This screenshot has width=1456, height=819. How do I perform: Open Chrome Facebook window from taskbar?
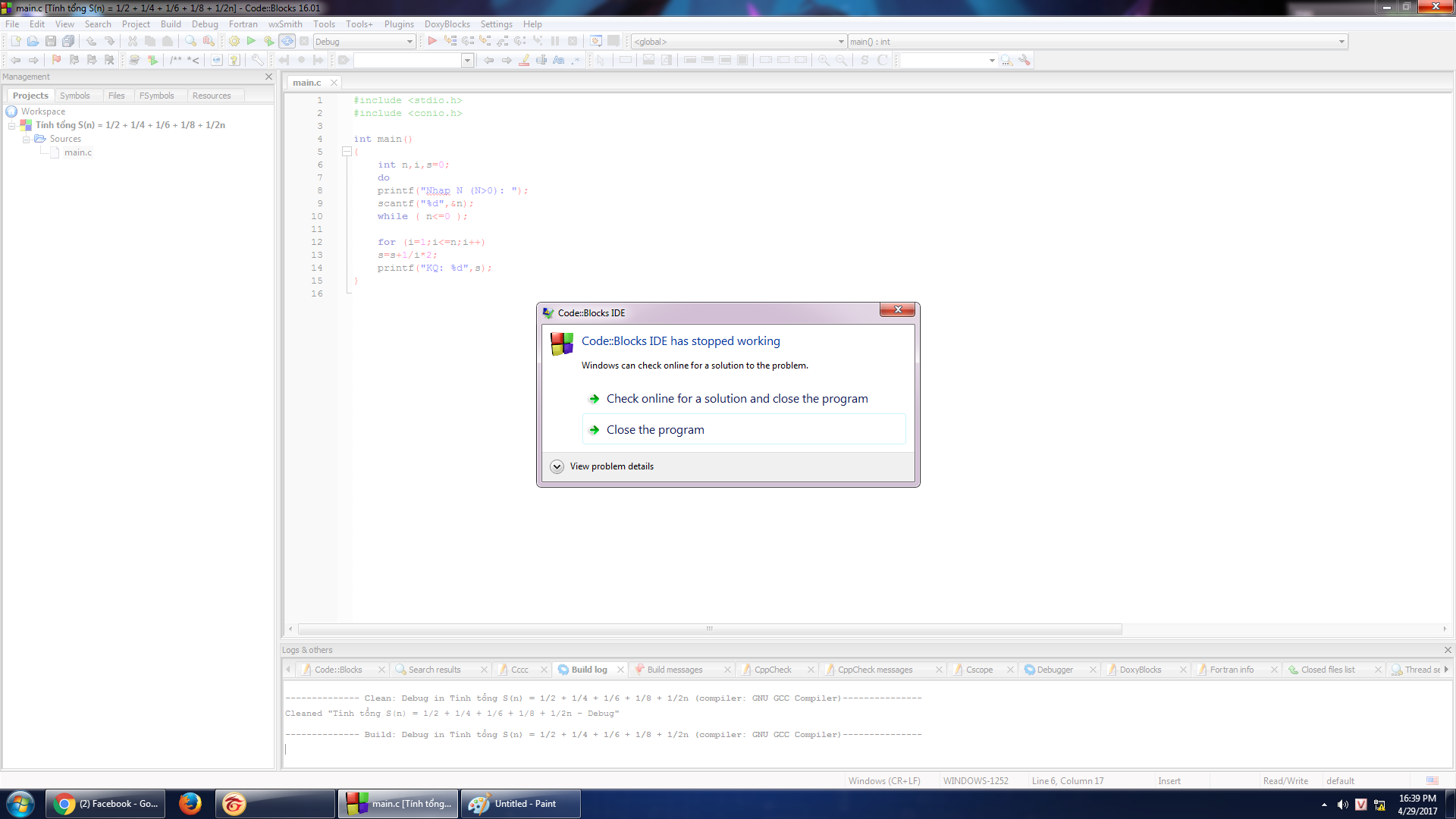point(107,804)
